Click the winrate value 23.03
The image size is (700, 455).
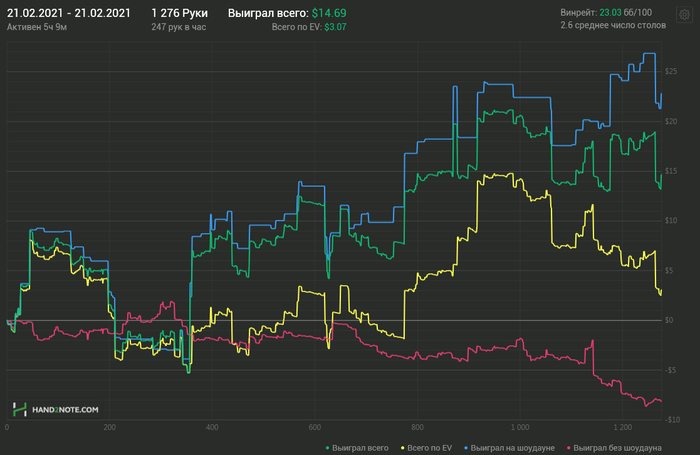[610, 13]
